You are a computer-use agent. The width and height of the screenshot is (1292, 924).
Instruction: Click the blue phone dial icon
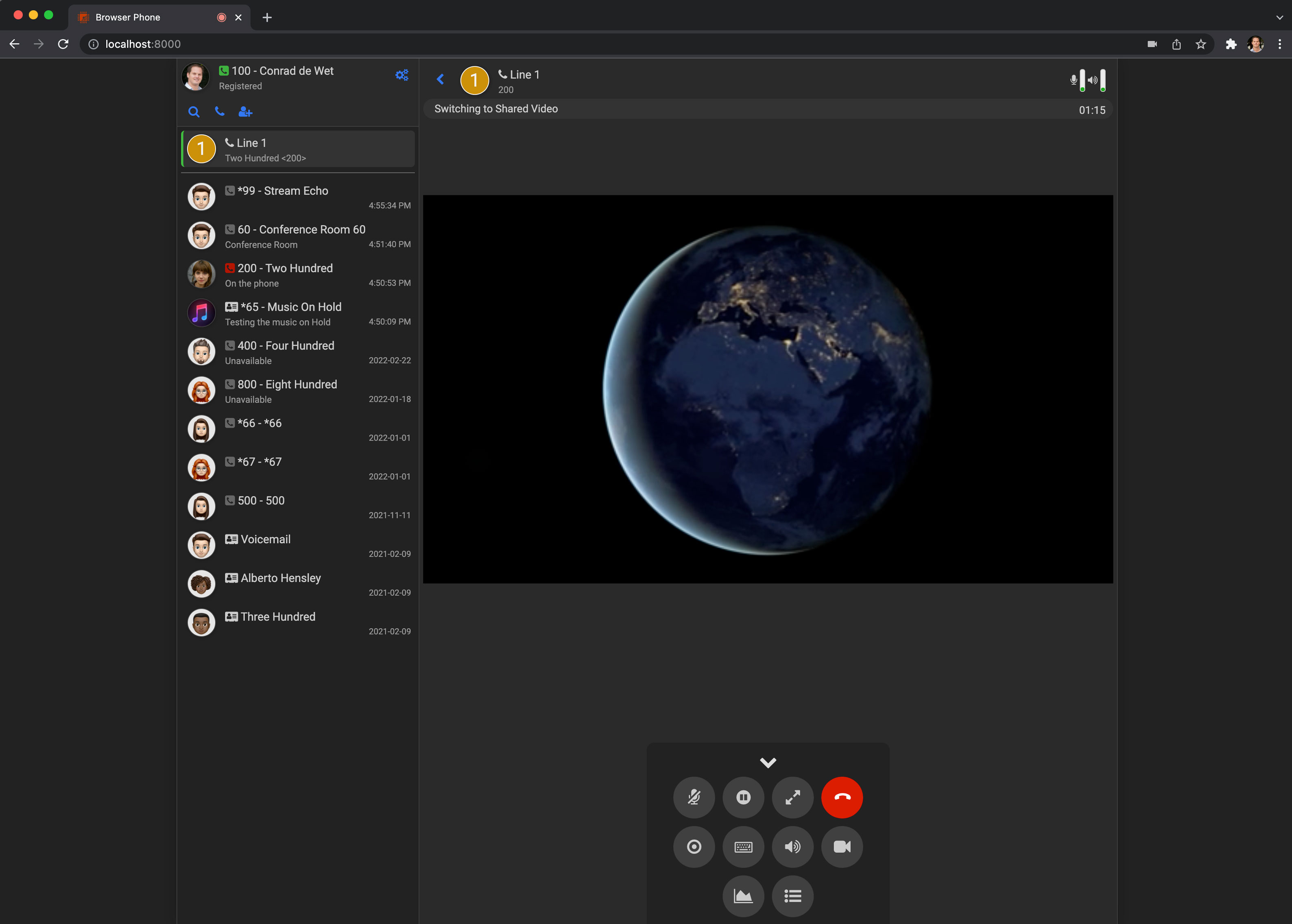(x=220, y=111)
